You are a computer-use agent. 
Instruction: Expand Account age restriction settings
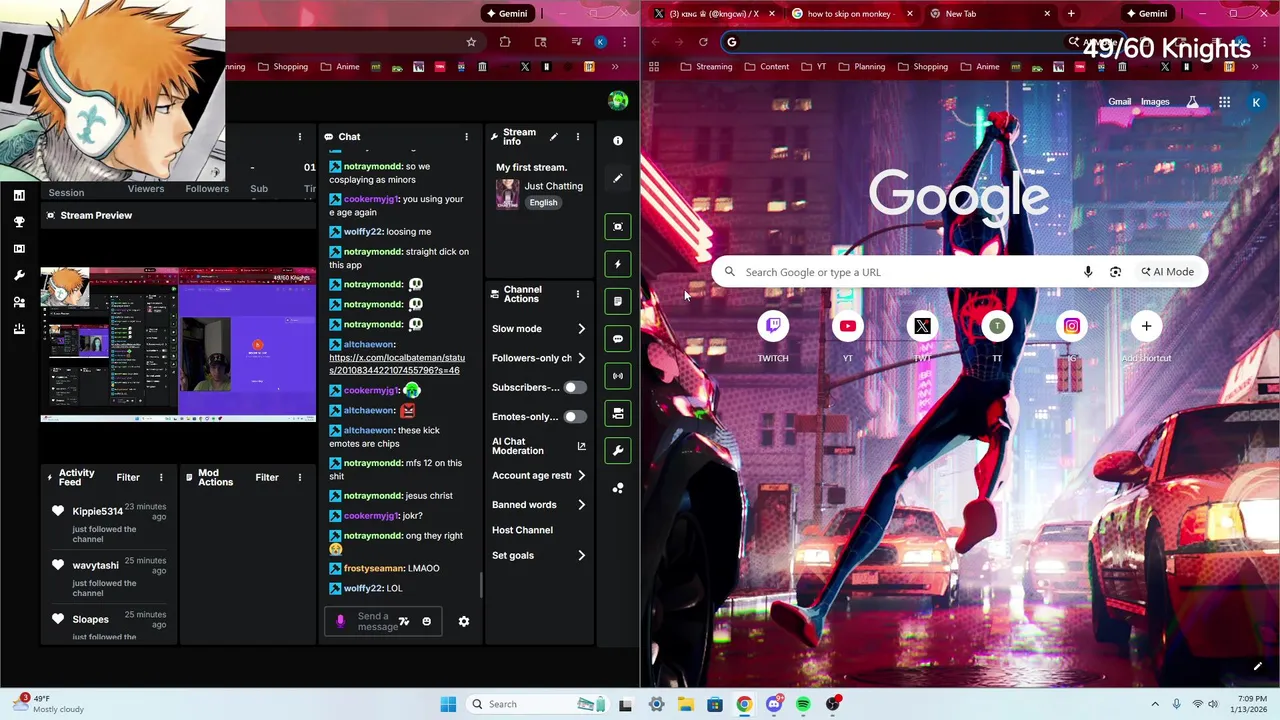click(581, 476)
